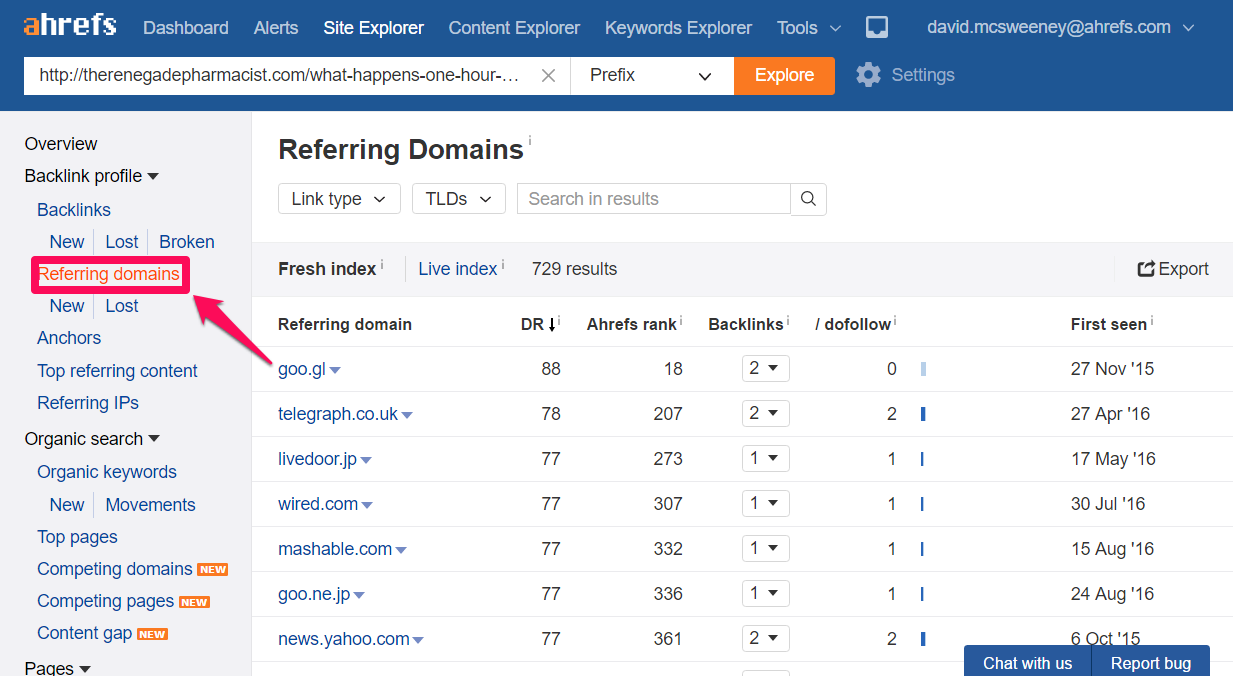Viewport: 1233px width, 676px height.
Task: Clear the URL field with X icon
Action: [548, 75]
